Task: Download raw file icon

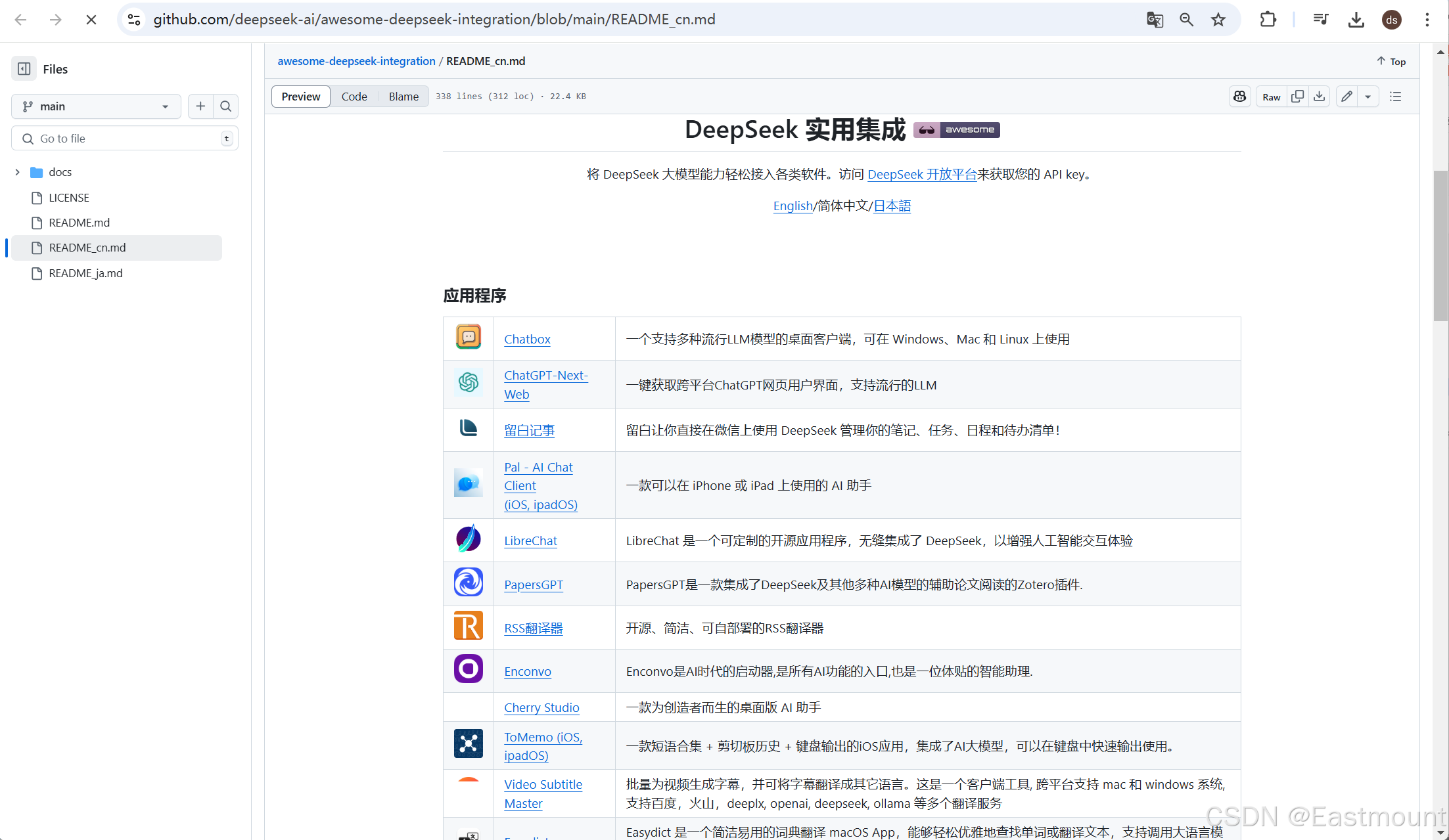Action: coord(1319,97)
